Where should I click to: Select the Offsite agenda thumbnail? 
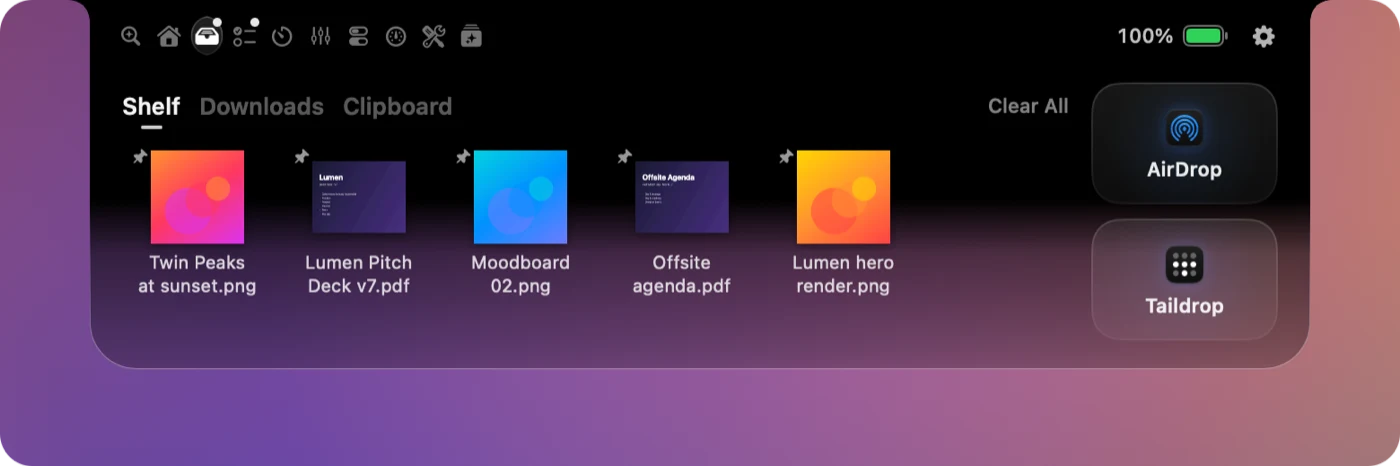pos(682,197)
